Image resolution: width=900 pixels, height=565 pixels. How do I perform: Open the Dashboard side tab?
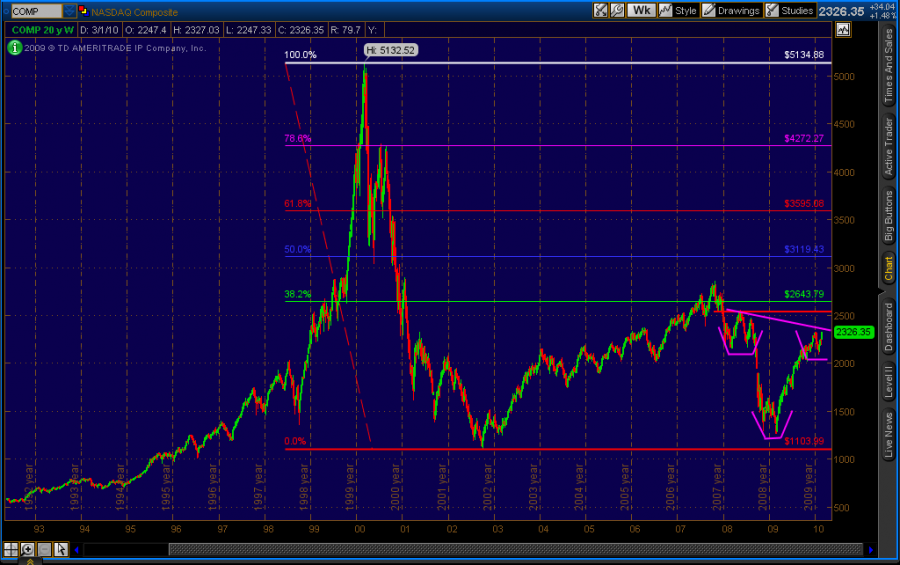[889, 327]
